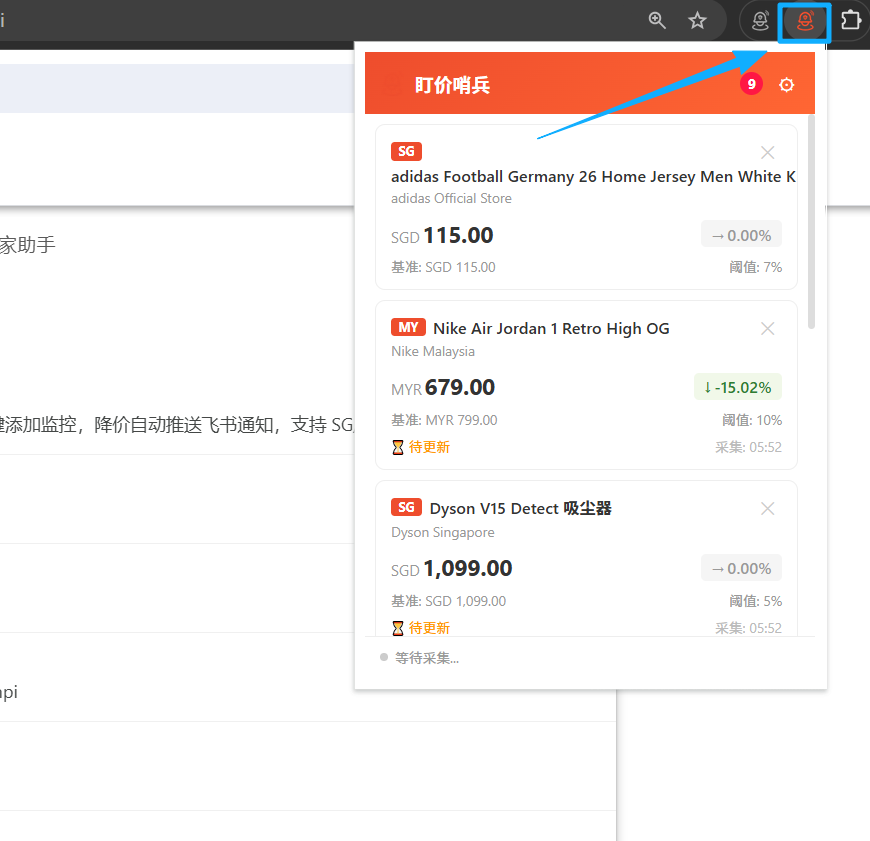
Task: Click the Dyson Singapore store name
Action: tap(443, 533)
